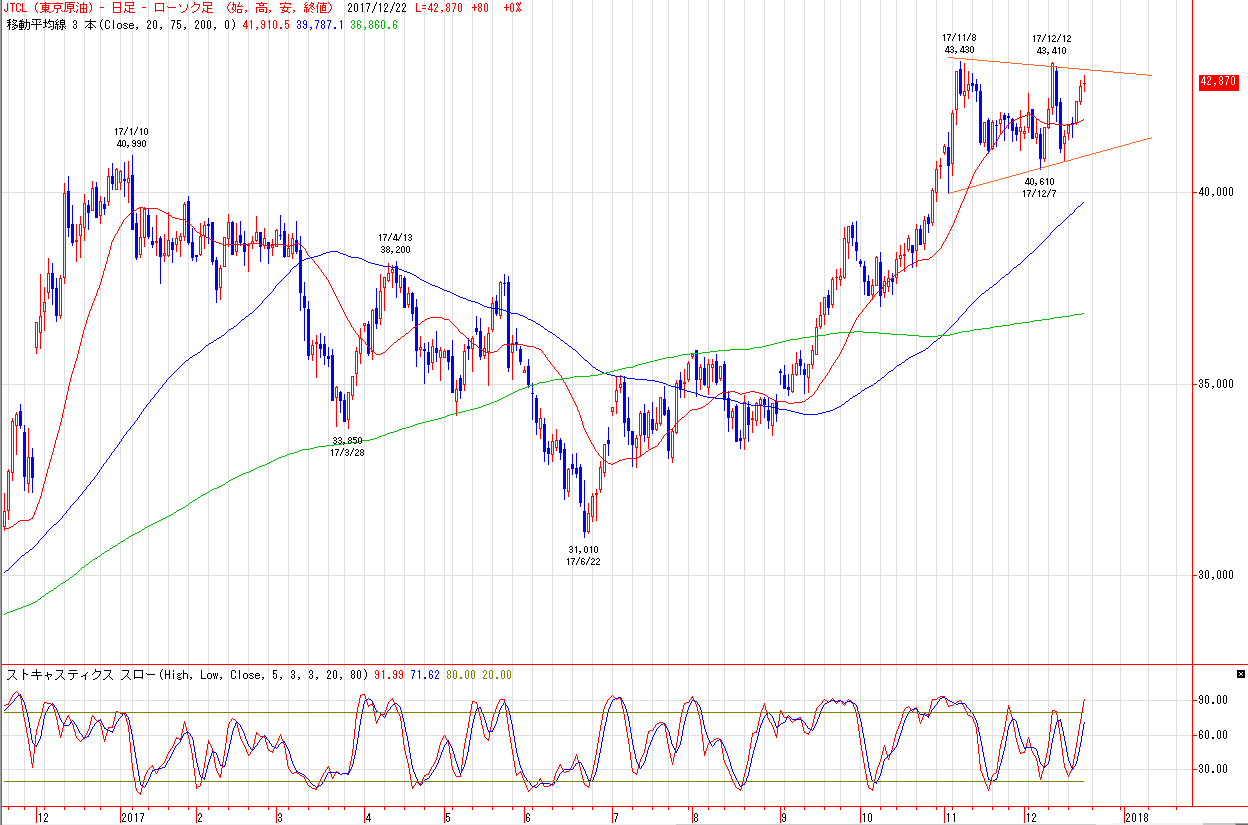Viewport: 1248px width, 825px height.
Task: Click the 17/11/8 43,430 high annotation
Action: click(961, 43)
